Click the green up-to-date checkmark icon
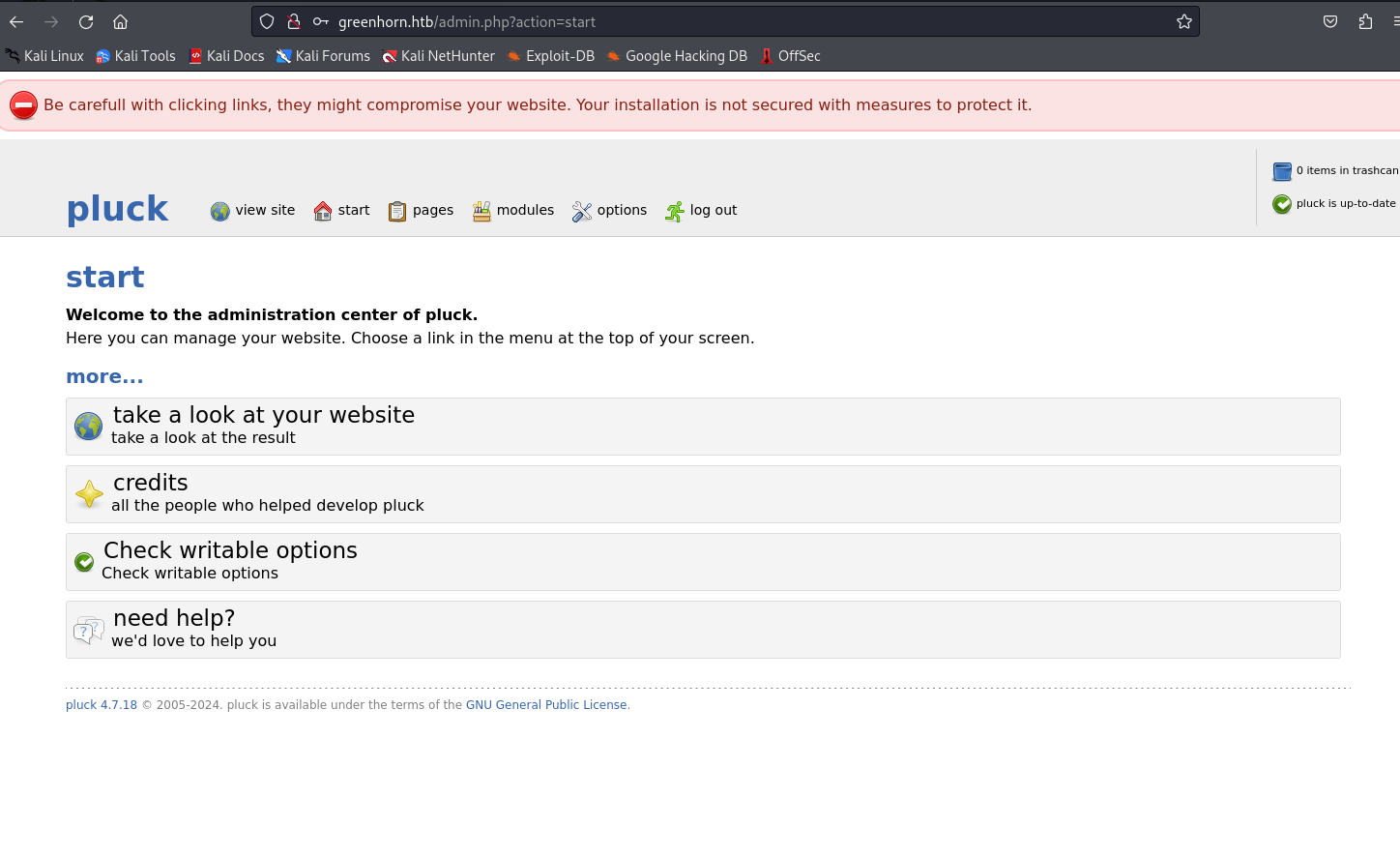1400x857 pixels. 1282,204
